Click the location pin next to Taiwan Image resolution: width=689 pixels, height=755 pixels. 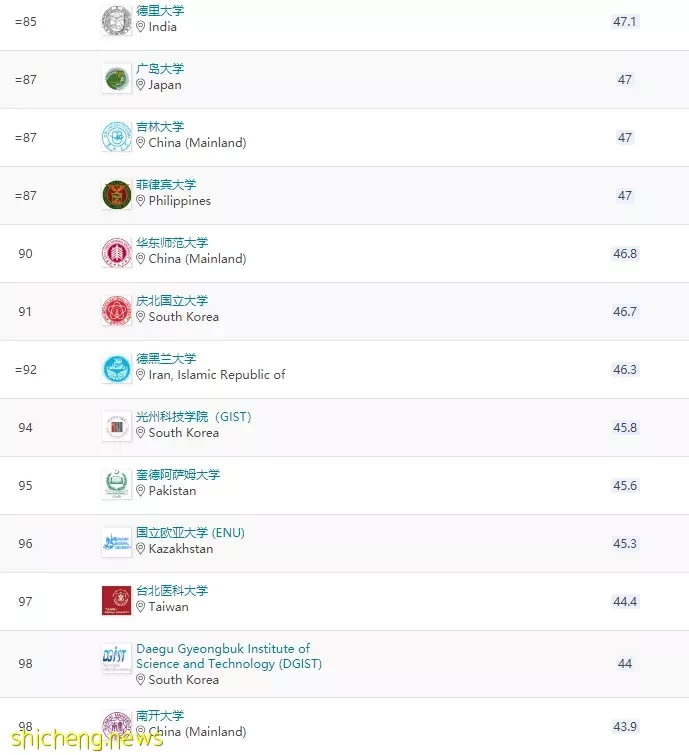click(141, 607)
